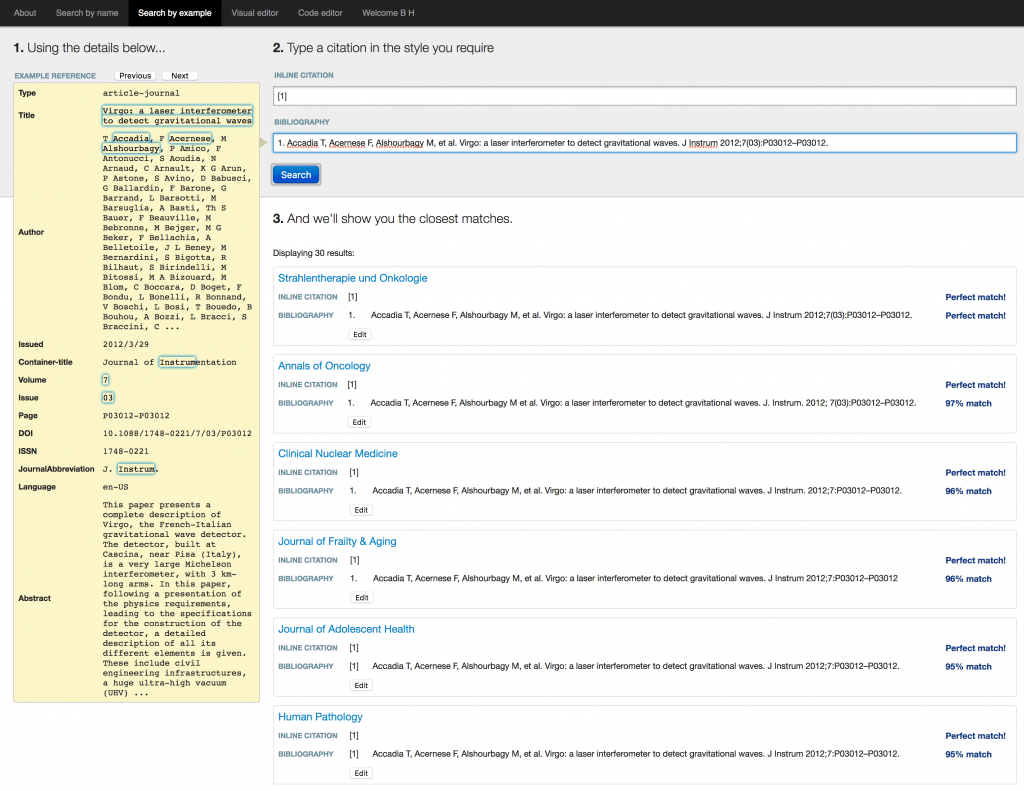
Task: Edit the Clinical Nuclear Medicine style
Action: pyautogui.click(x=361, y=509)
